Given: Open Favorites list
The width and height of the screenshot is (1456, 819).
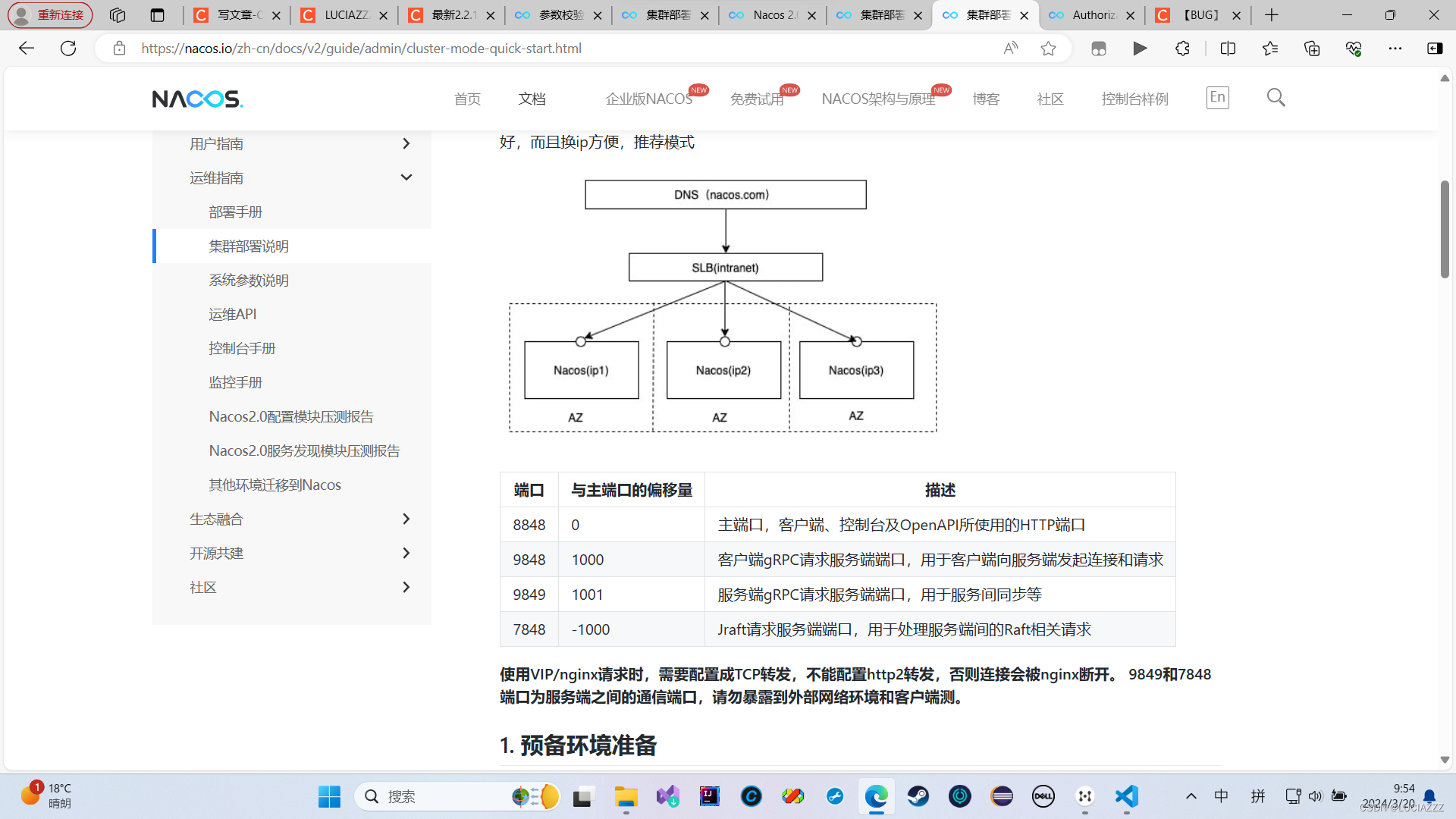Looking at the screenshot, I should pos(1270,49).
